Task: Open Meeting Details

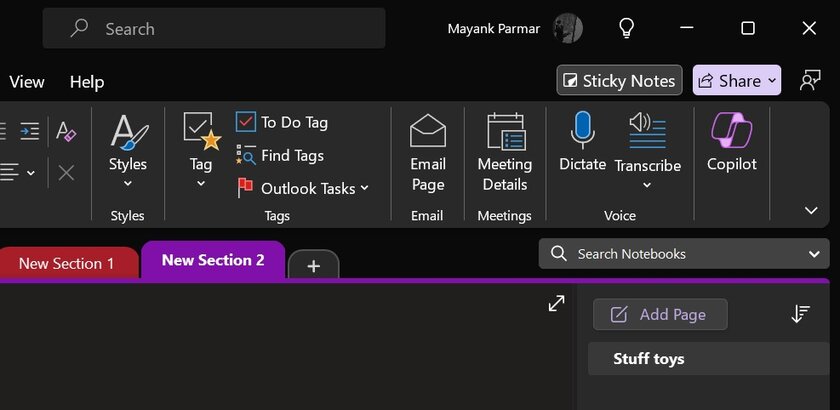Action: (x=505, y=132)
